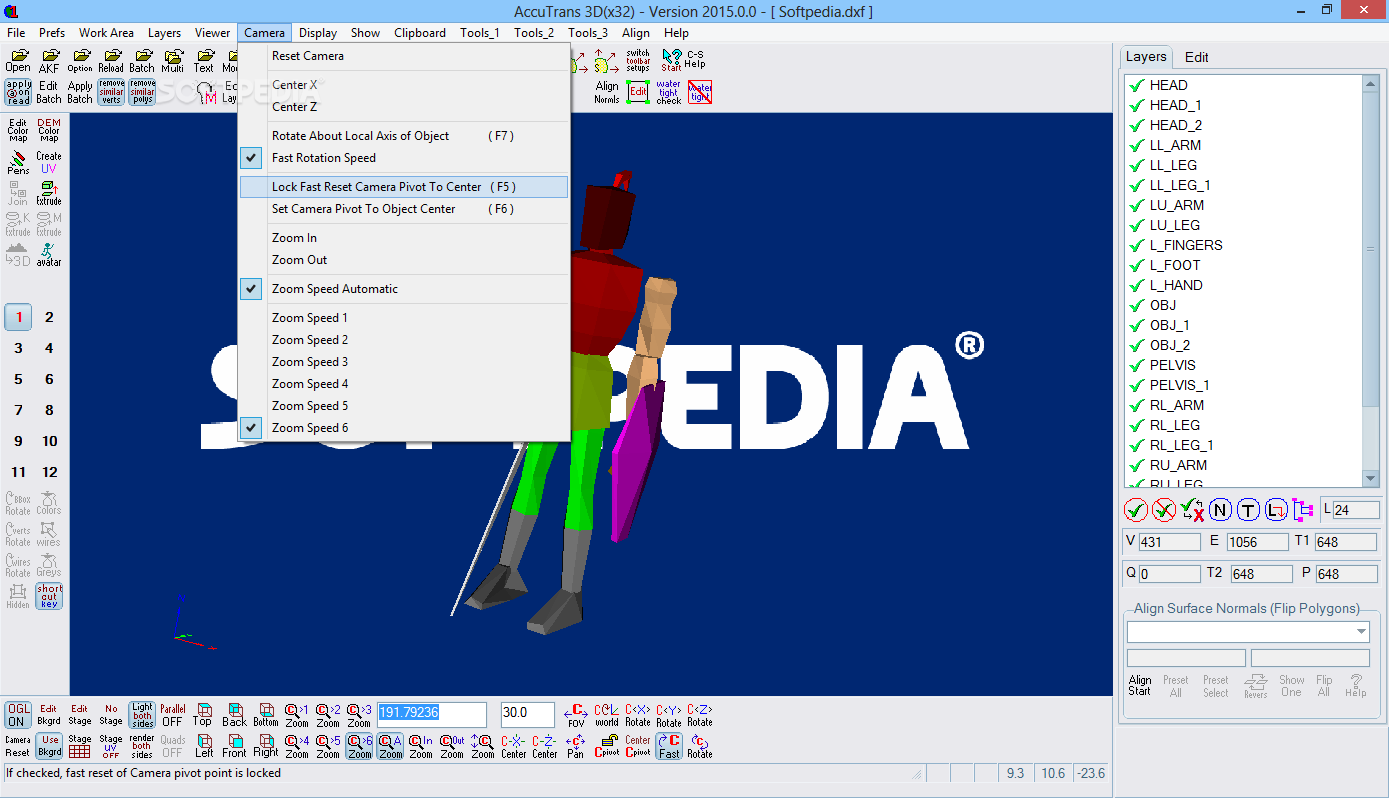Switch to Front view

coord(234,746)
